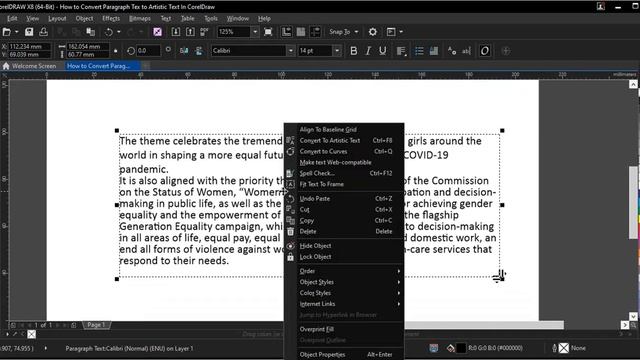Click the rotation angle field
The height and width of the screenshot is (360, 640).
click(x=148, y=51)
